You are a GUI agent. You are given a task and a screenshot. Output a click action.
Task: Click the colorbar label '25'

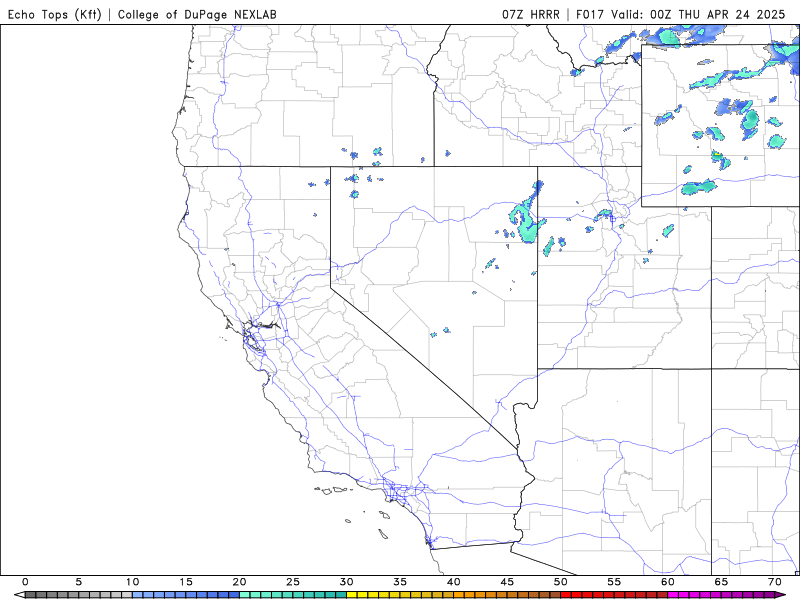(x=293, y=582)
